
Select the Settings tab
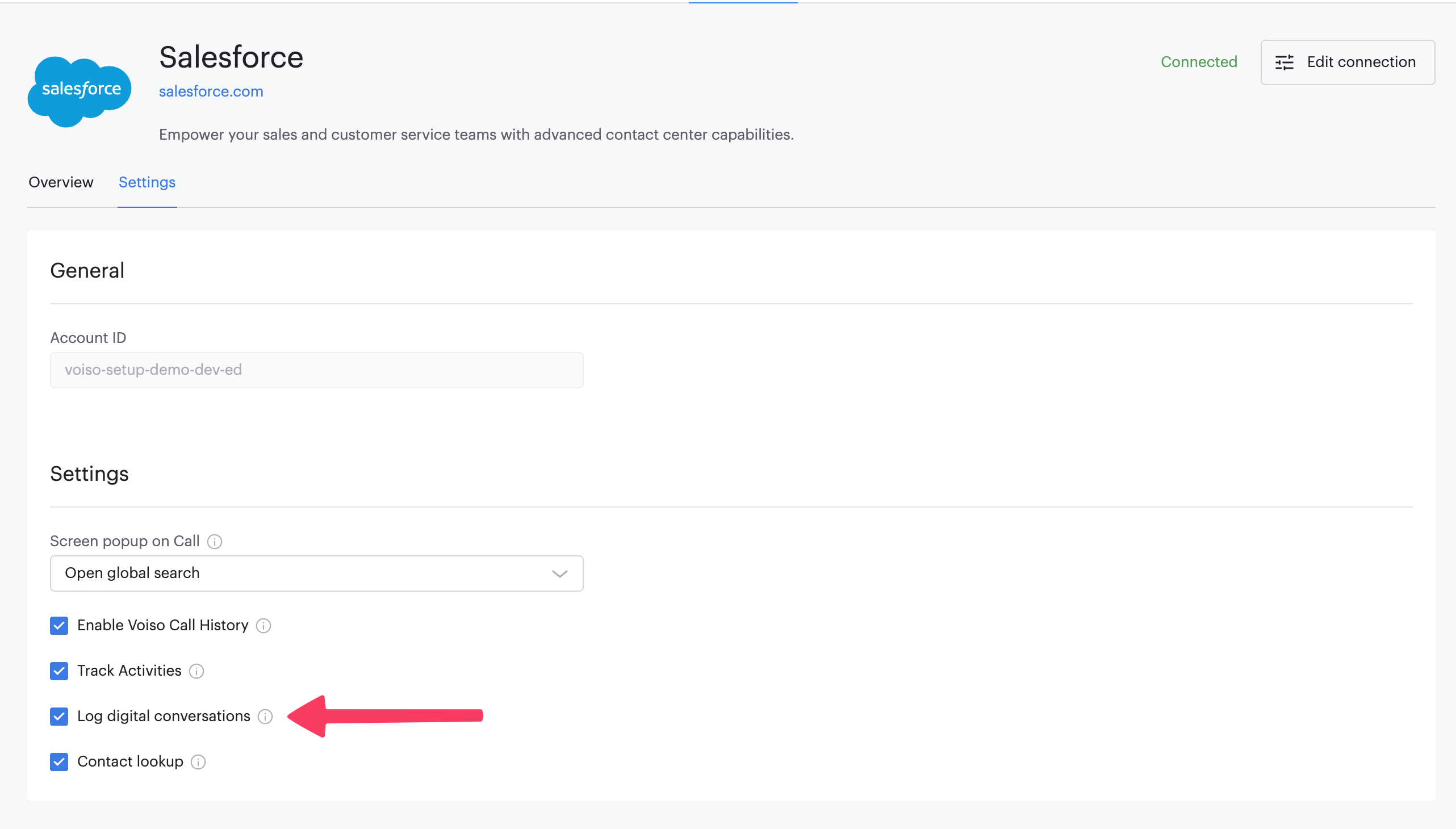147,182
